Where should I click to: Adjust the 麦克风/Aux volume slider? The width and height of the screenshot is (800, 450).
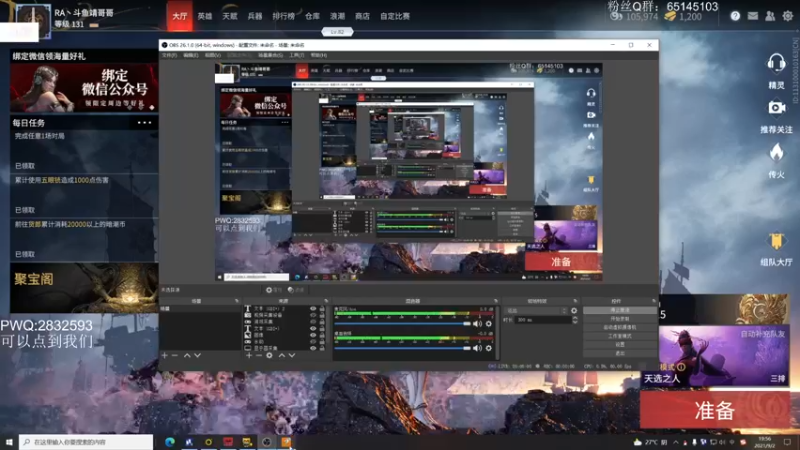tap(402, 323)
